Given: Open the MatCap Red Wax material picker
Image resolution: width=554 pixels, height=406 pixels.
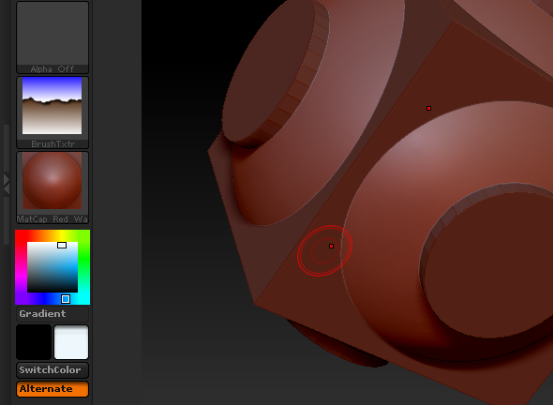Looking at the screenshot, I should pos(52,187).
